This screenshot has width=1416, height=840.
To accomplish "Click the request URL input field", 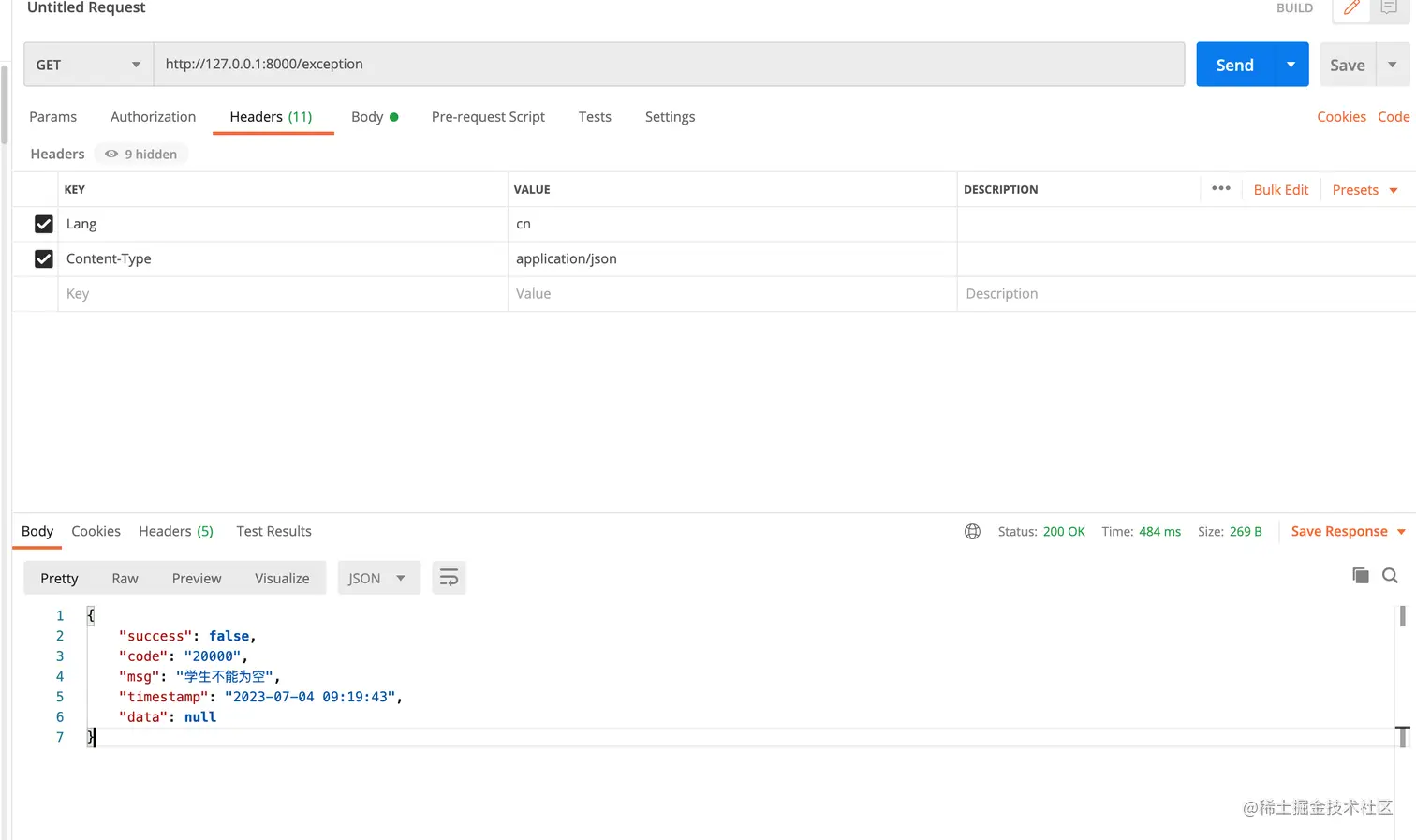I will (670, 65).
